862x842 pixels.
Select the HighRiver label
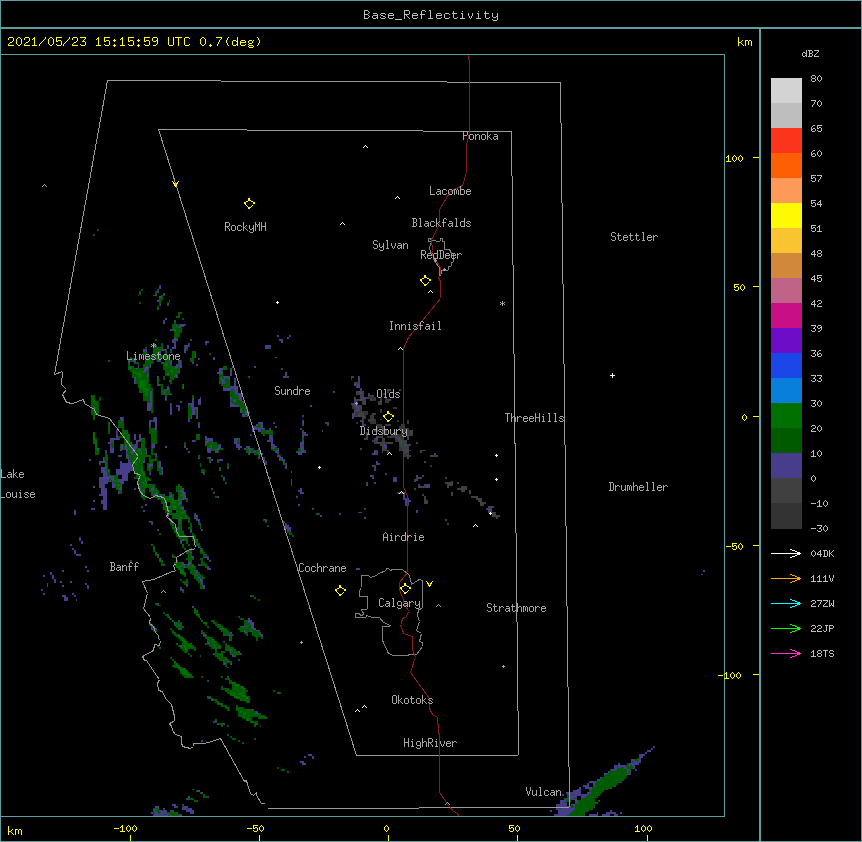click(x=430, y=743)
